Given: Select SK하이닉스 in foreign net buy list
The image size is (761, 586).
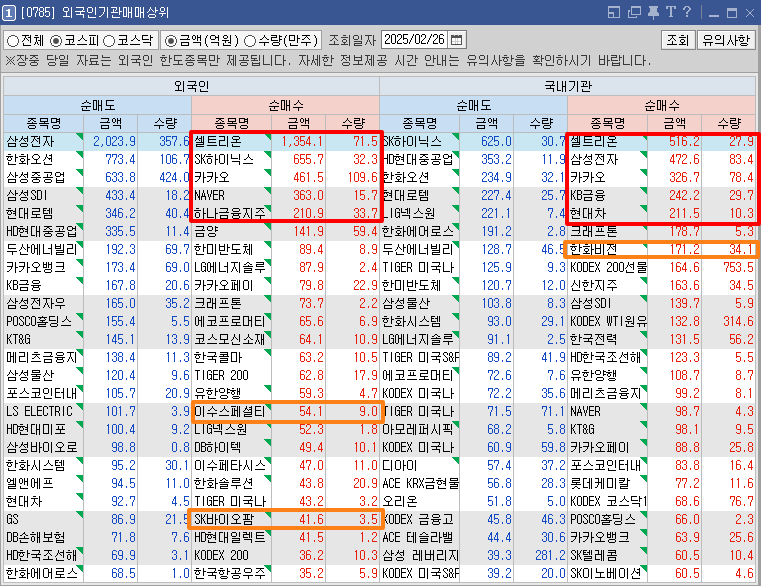Looking at the screenshot, I should click(x=224, y=159).
